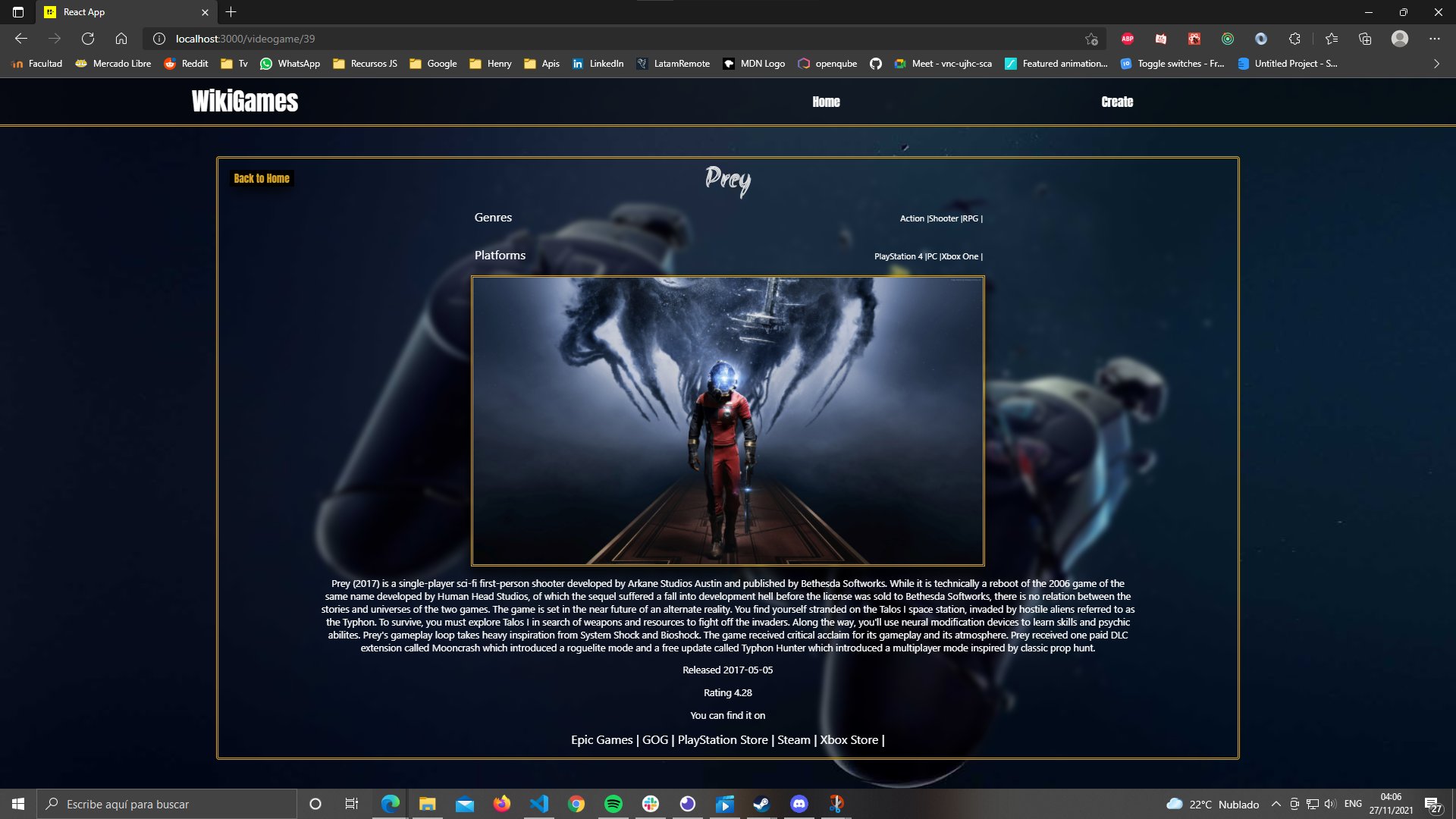This screenshot has width=1456, height=819.
Task: Open the GitHub bookmark icon
Action: coord(876,64)
